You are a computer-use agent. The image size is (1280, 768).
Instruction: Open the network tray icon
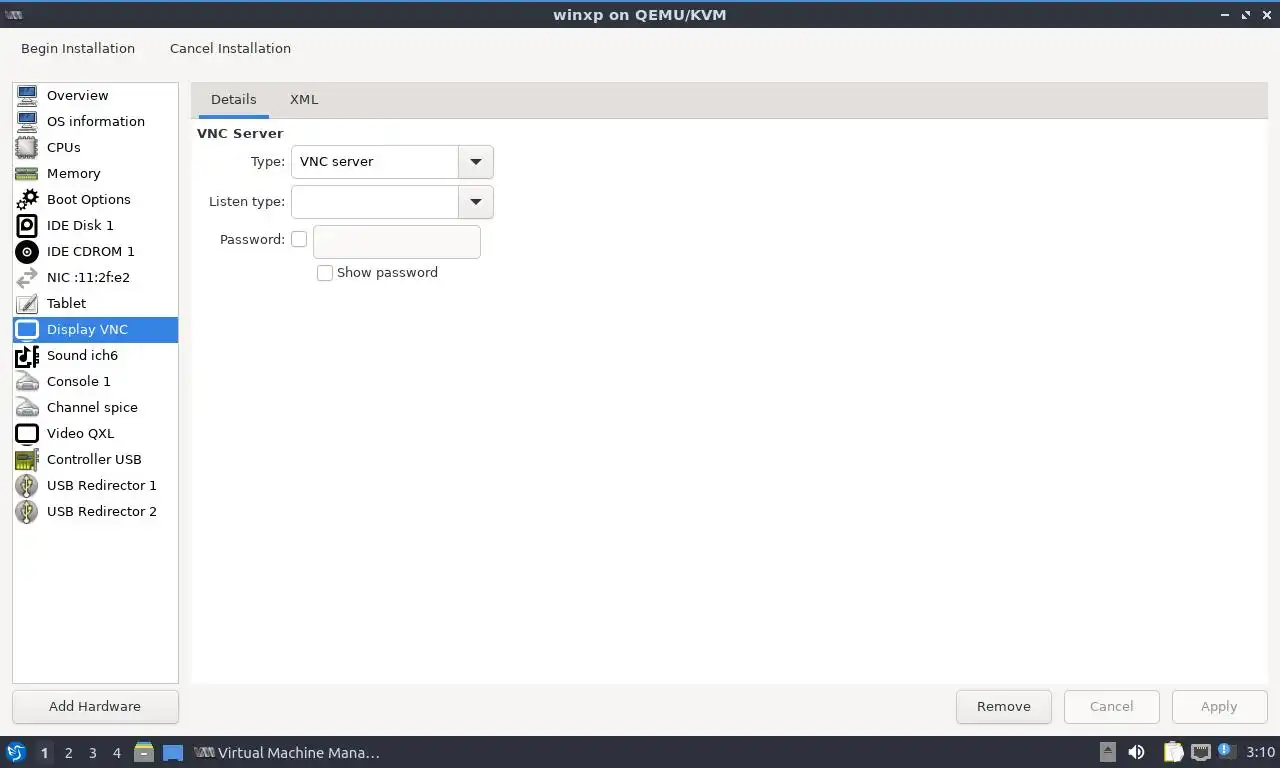1201,752
